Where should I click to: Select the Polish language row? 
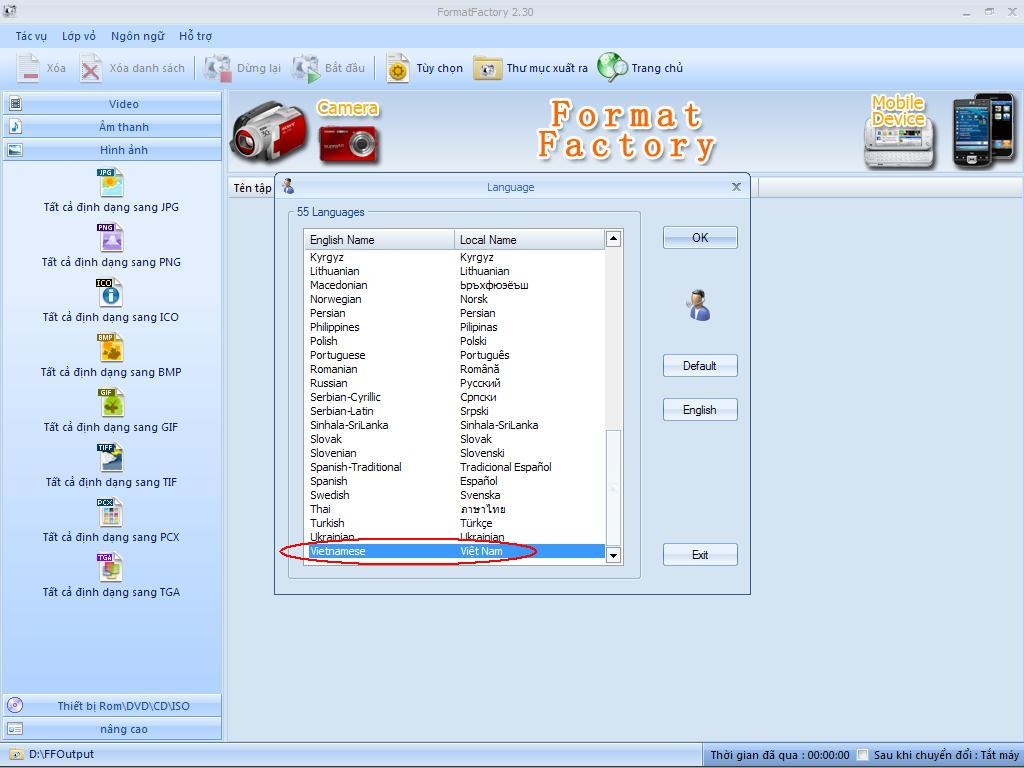point(455,341)
